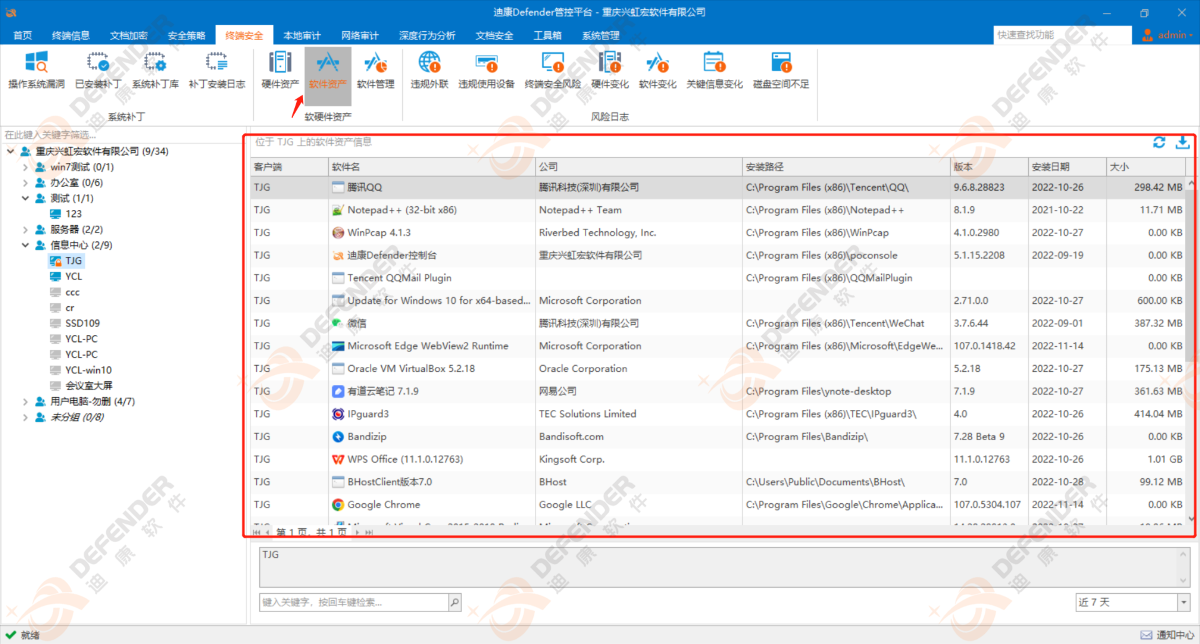The height and width of the screenshot is (644, 1200).
Task: Open the 磁盘空间不足 icon
Action: (x=780, y=69)
